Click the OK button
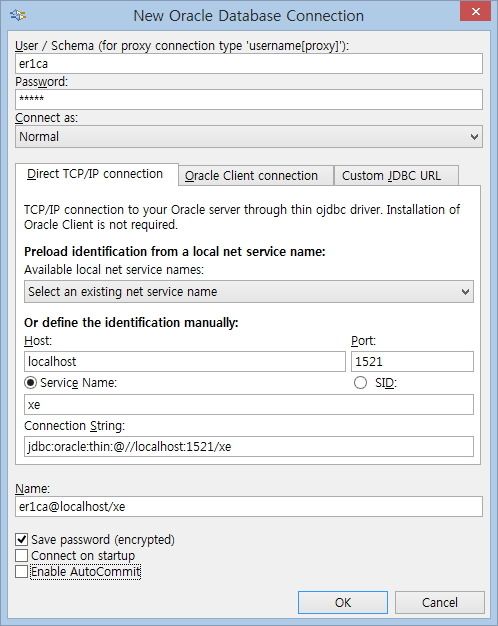The width and height of the screenshot is (498, 626). (343, 602)
